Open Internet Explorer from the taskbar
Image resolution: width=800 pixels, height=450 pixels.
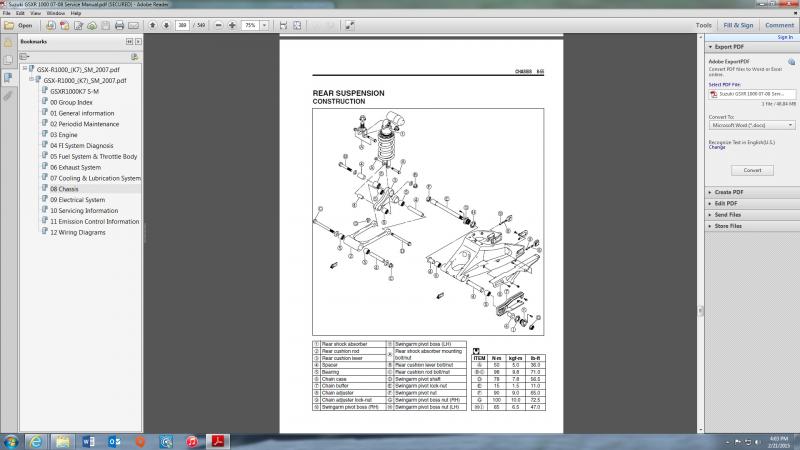pyautogui.click(x=36, y=442)
